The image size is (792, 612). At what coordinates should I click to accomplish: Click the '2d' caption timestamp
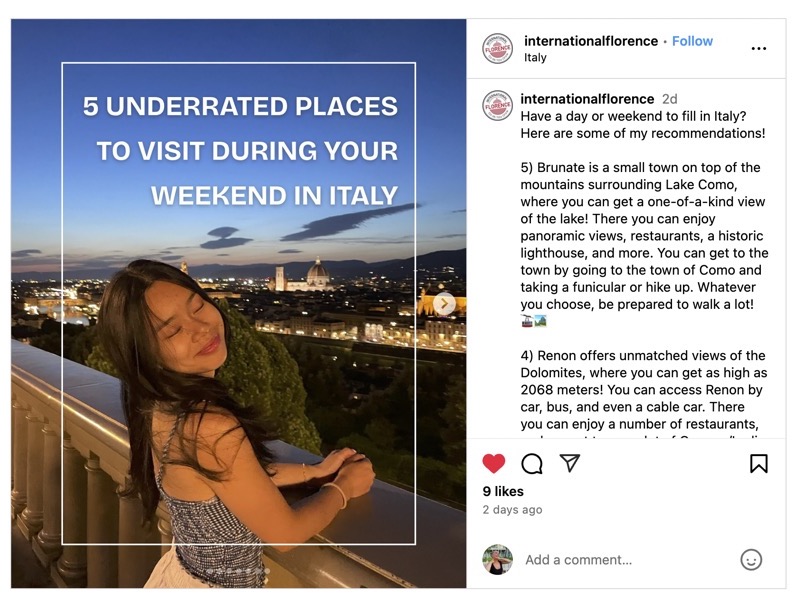(669, 99)
